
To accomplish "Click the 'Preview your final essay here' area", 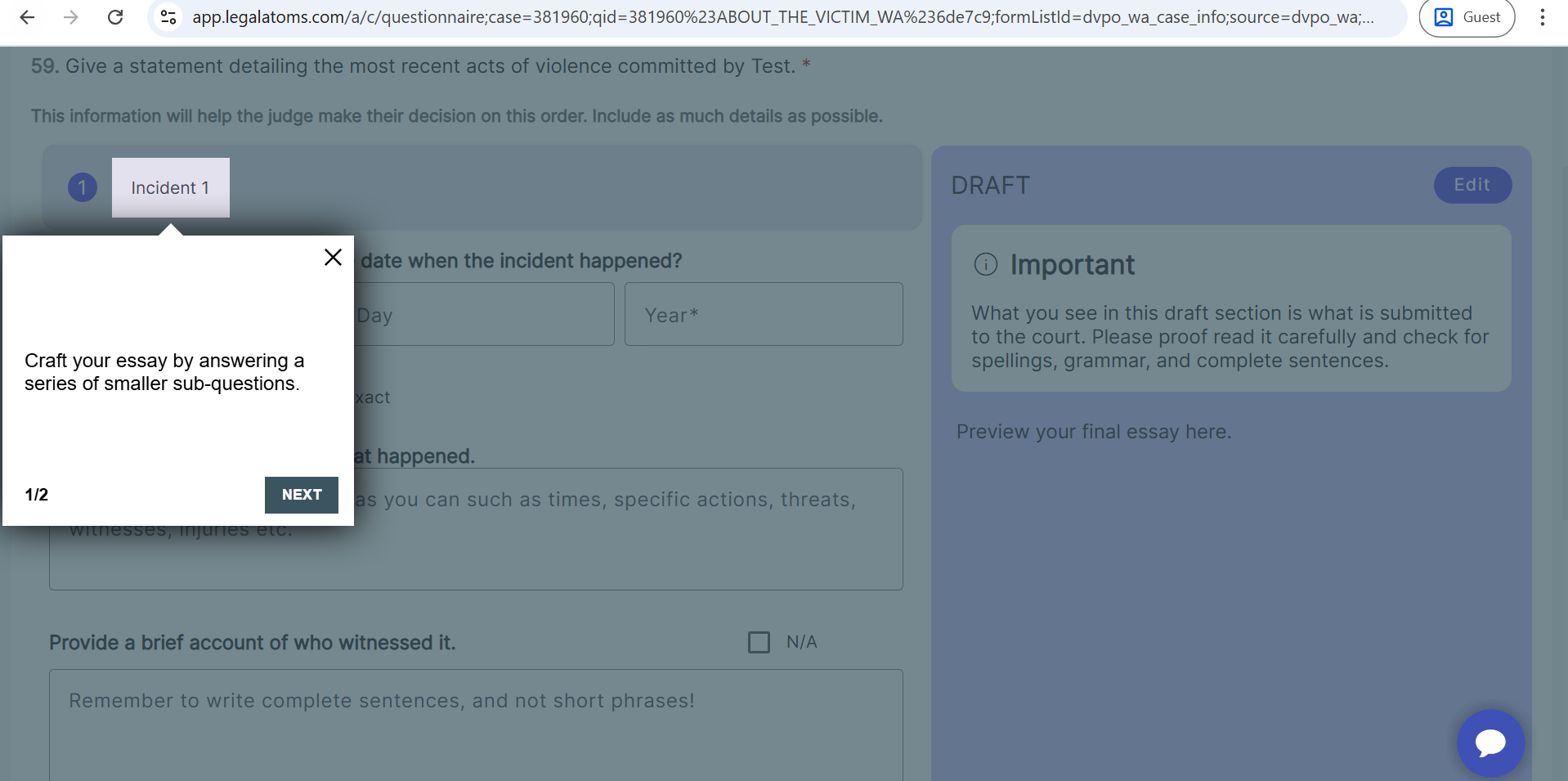I will (x=1093, y=432).
